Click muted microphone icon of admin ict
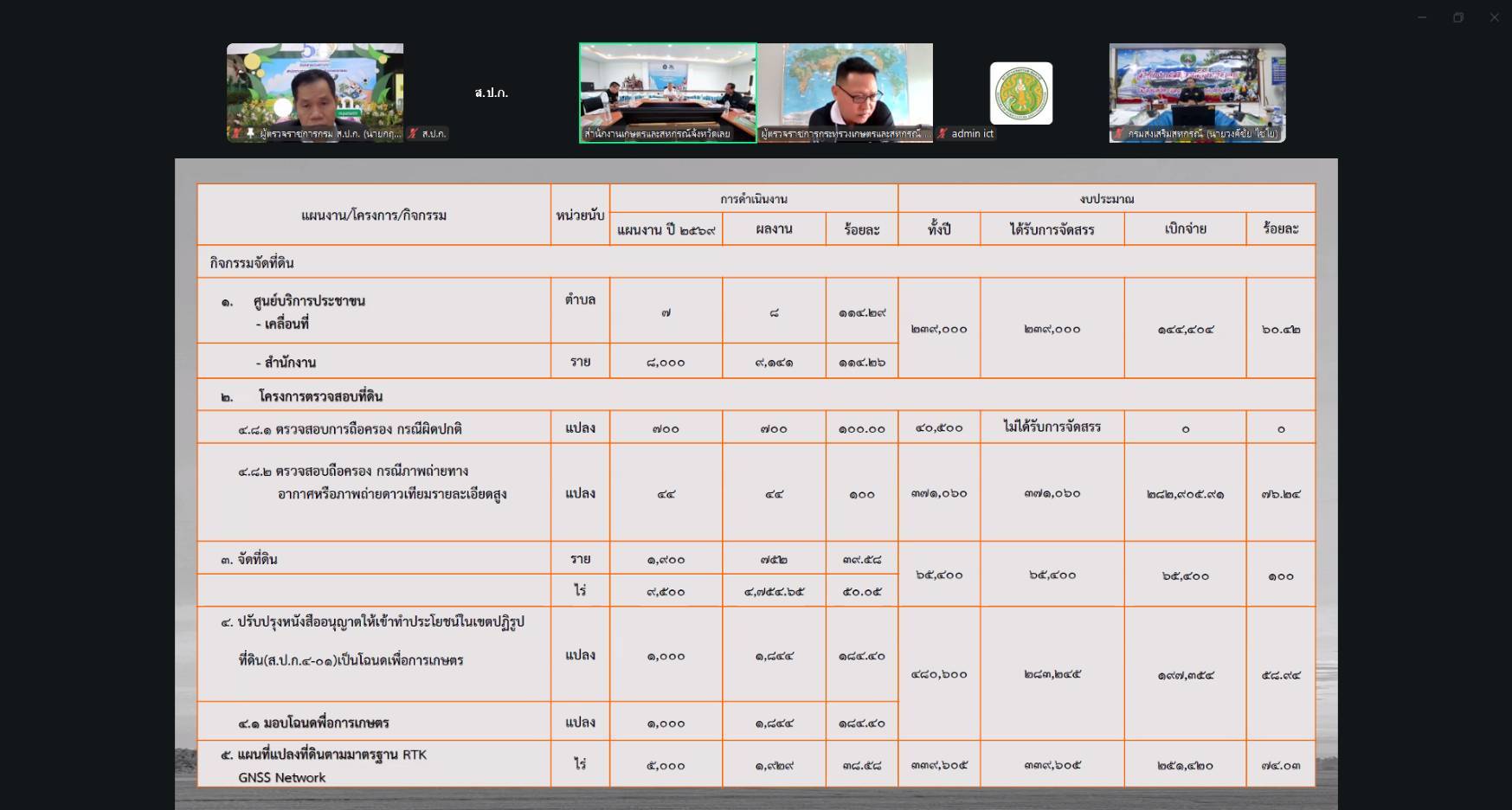Screen dimensions: 1512x810 [x=943, y=133]
